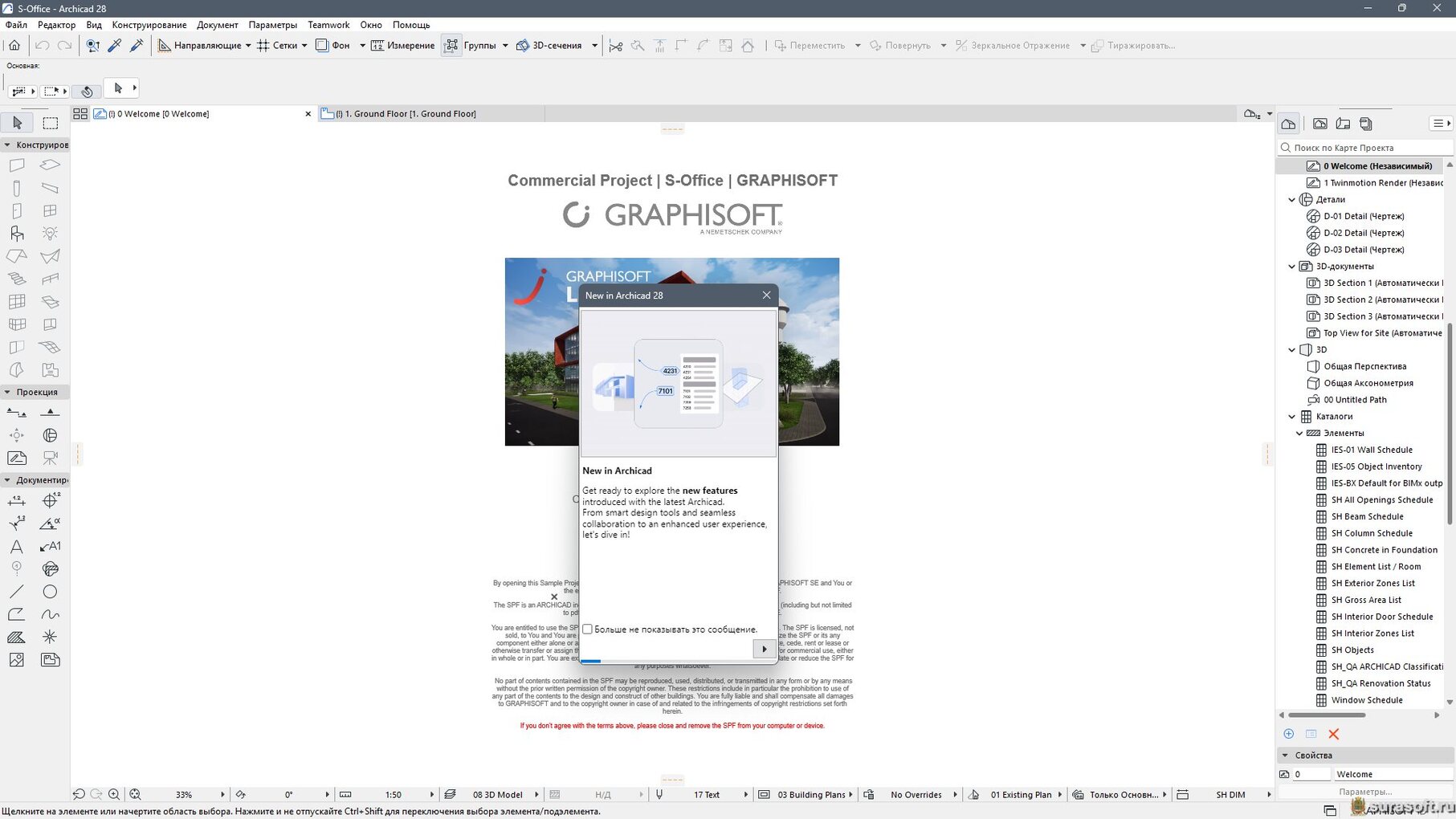Image resolution: width=1456 pixels, height=819 pixels.
Task: Pick the Roof tool
Action: (17, 256)
